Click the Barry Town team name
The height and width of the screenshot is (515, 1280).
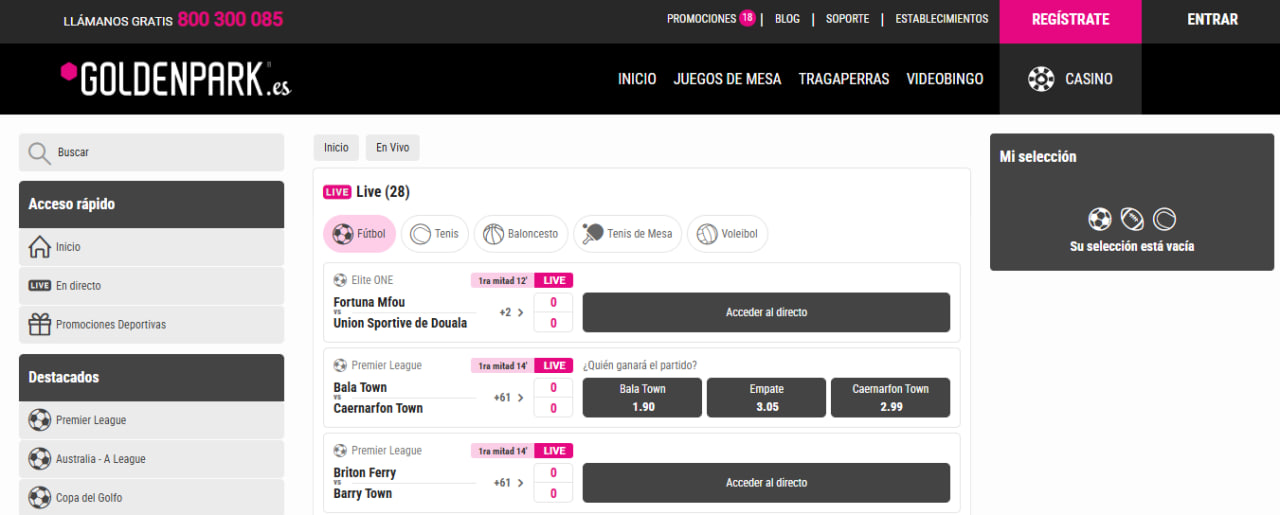point(363,493)
